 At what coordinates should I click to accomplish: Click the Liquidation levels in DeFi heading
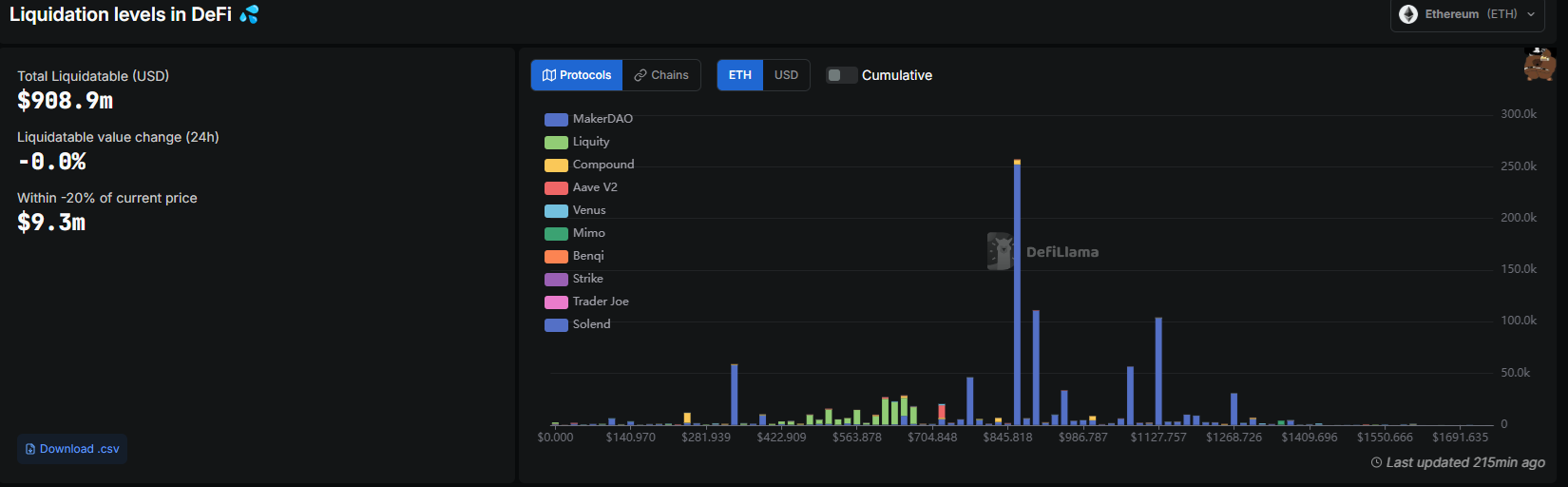click(121, 14)
